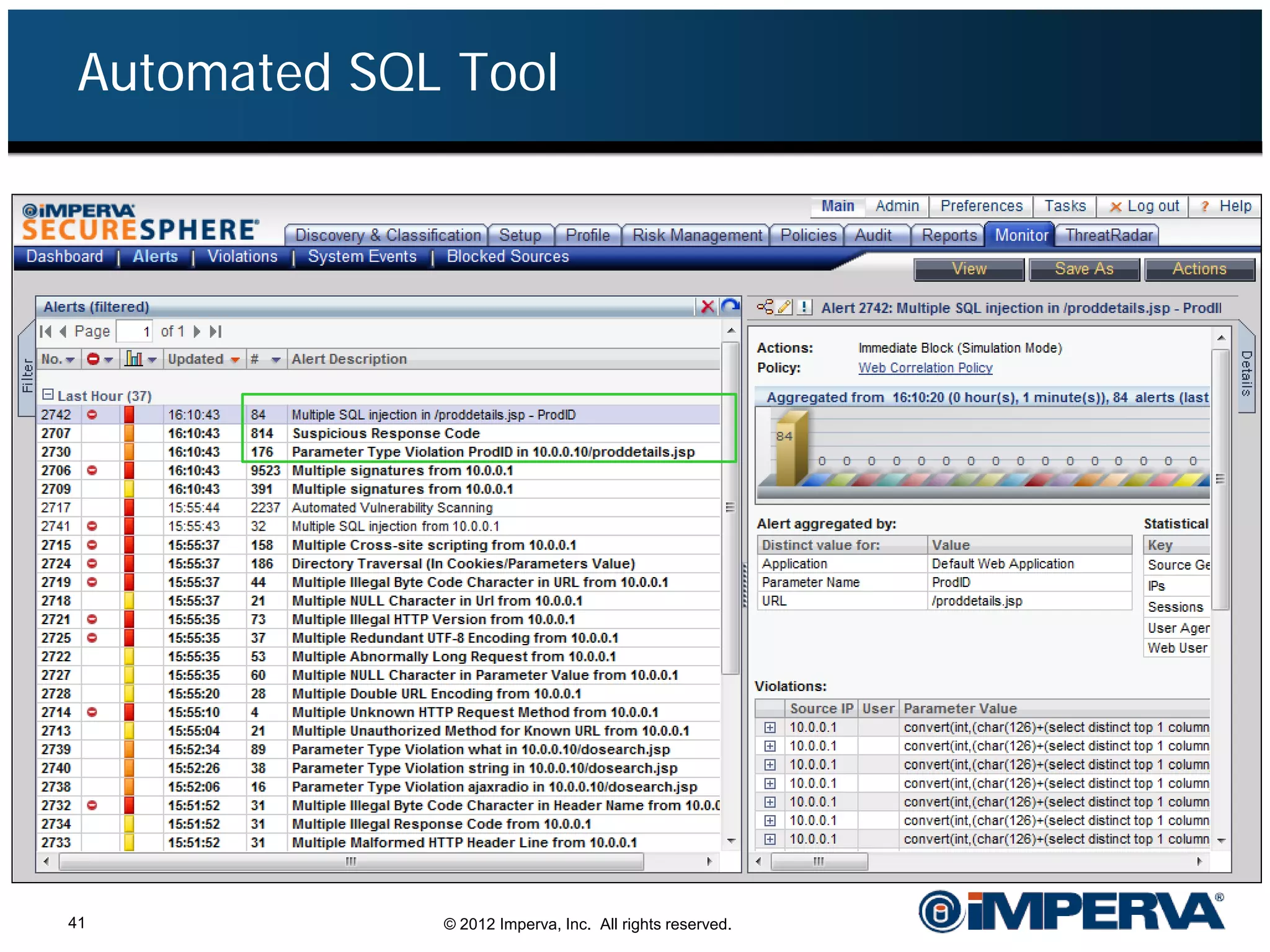Sort by Updated column arrow
The height and width of the screenshot is (952, 1270).
tap(235, 360)
